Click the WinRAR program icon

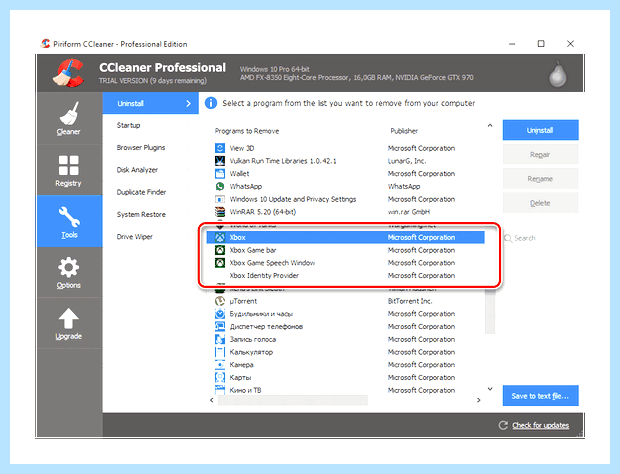point(220,212)
